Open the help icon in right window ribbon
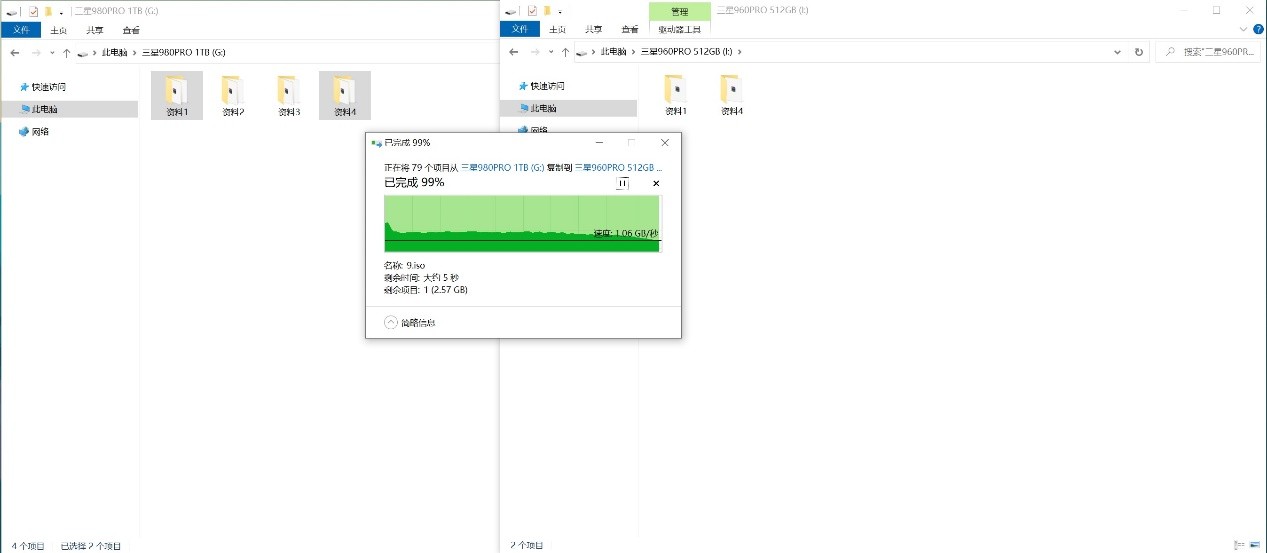 [x=1259, y=29]
